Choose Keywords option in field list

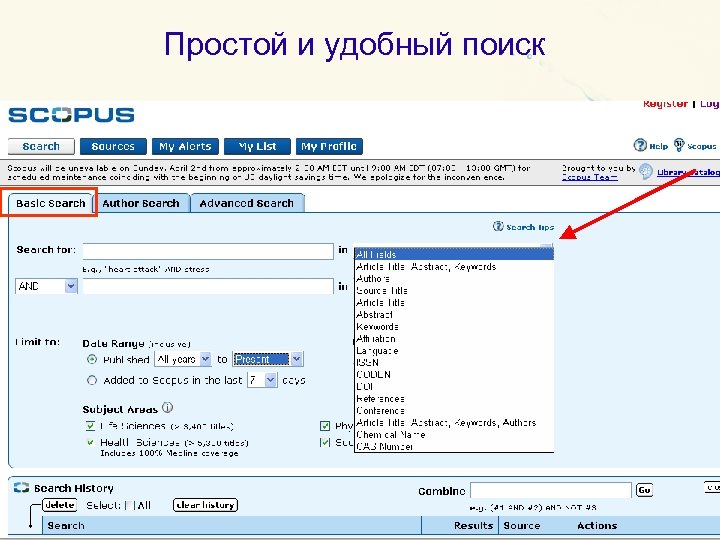tap(454, 326)
